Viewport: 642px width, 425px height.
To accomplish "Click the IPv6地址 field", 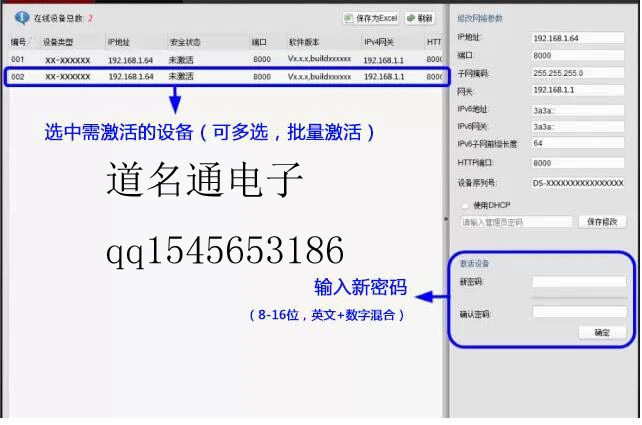I will tap(578, 110).
